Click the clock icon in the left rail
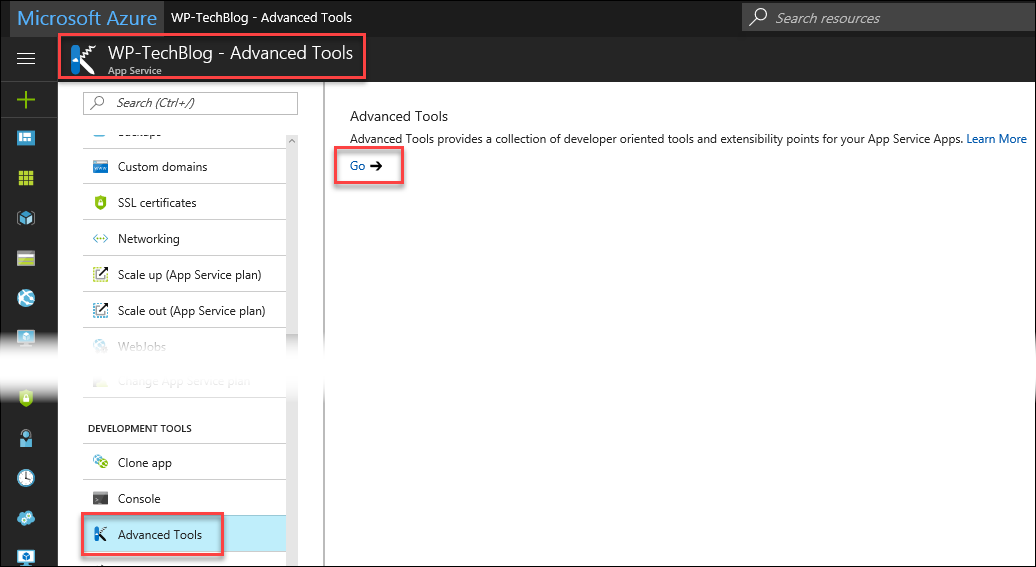The image size is (1036, 567). coord(26,478)
